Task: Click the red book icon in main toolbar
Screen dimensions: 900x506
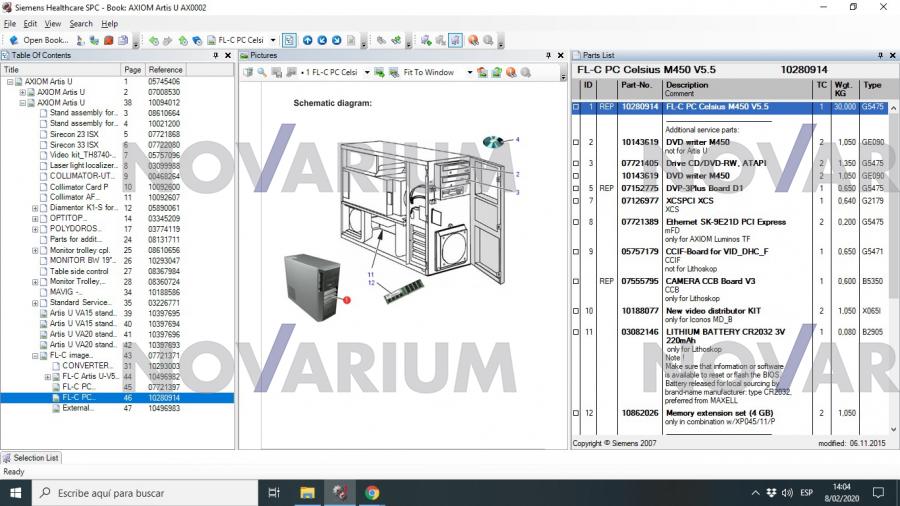Action: pyautogui.click(x=109, y=40)
